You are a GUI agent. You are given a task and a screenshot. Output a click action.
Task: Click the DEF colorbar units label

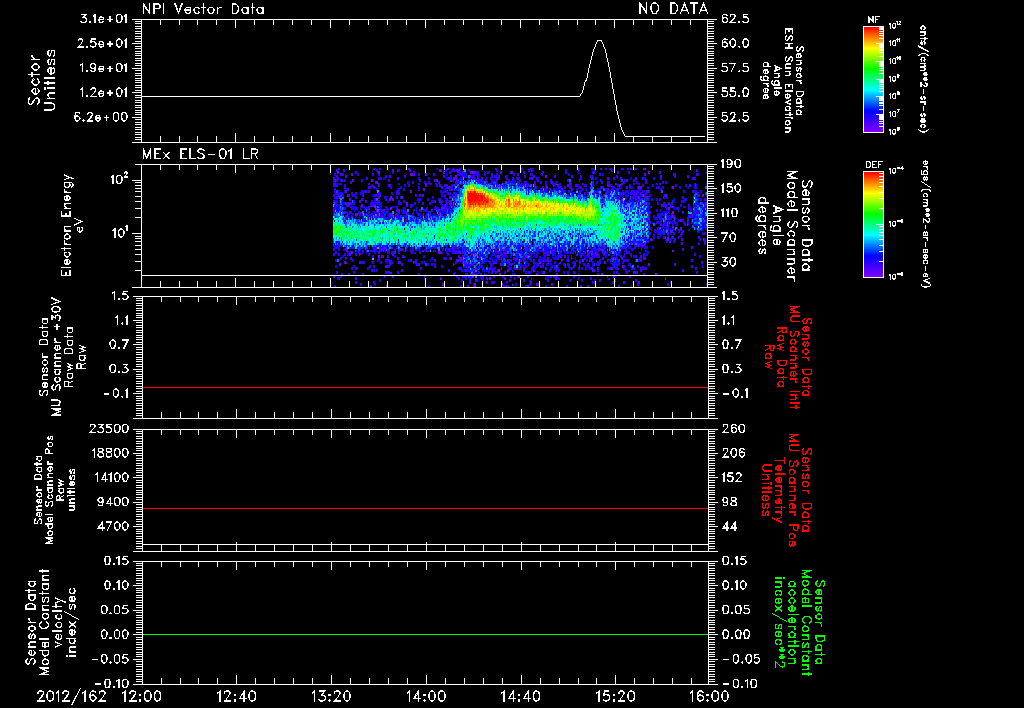925,224
